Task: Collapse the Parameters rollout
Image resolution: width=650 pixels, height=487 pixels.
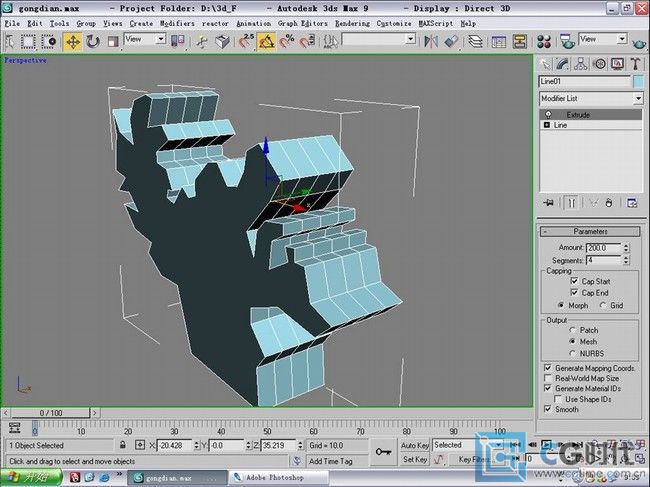Action: [590, 231]
